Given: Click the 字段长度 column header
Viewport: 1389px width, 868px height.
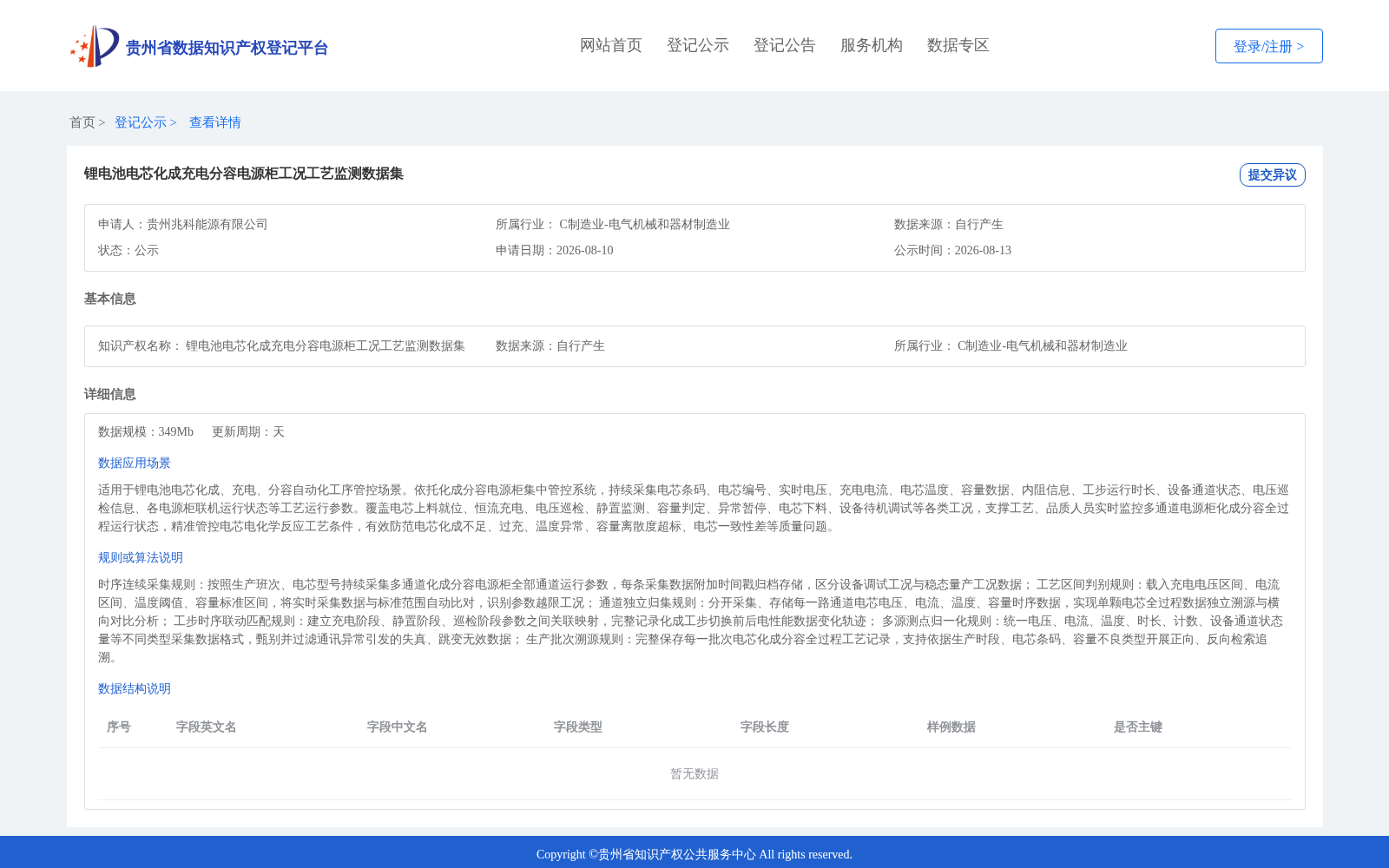Looking at the screenshot, I should (x=765, y=727).
